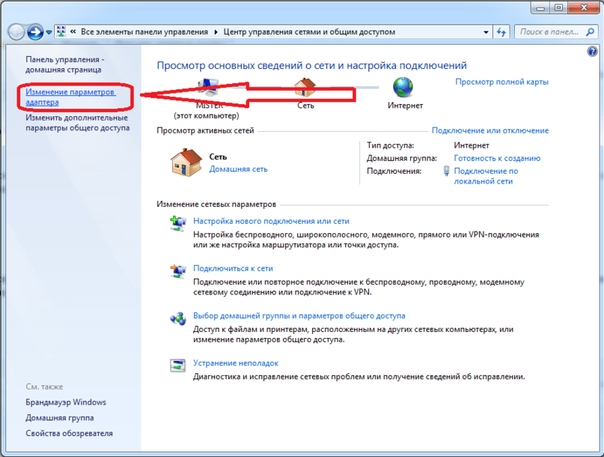Open Домашняя группа sidebar link

coord(60,418)
